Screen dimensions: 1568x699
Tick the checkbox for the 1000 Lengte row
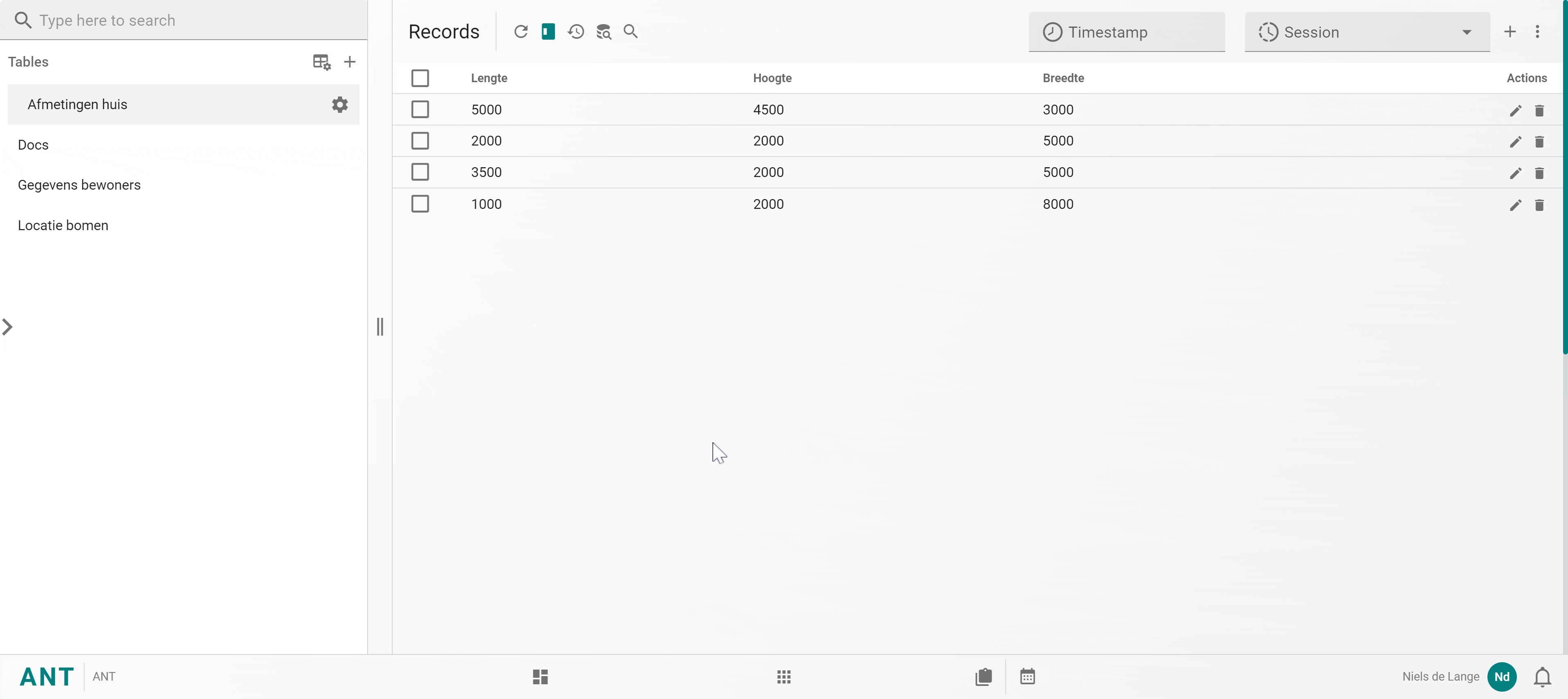420,204
